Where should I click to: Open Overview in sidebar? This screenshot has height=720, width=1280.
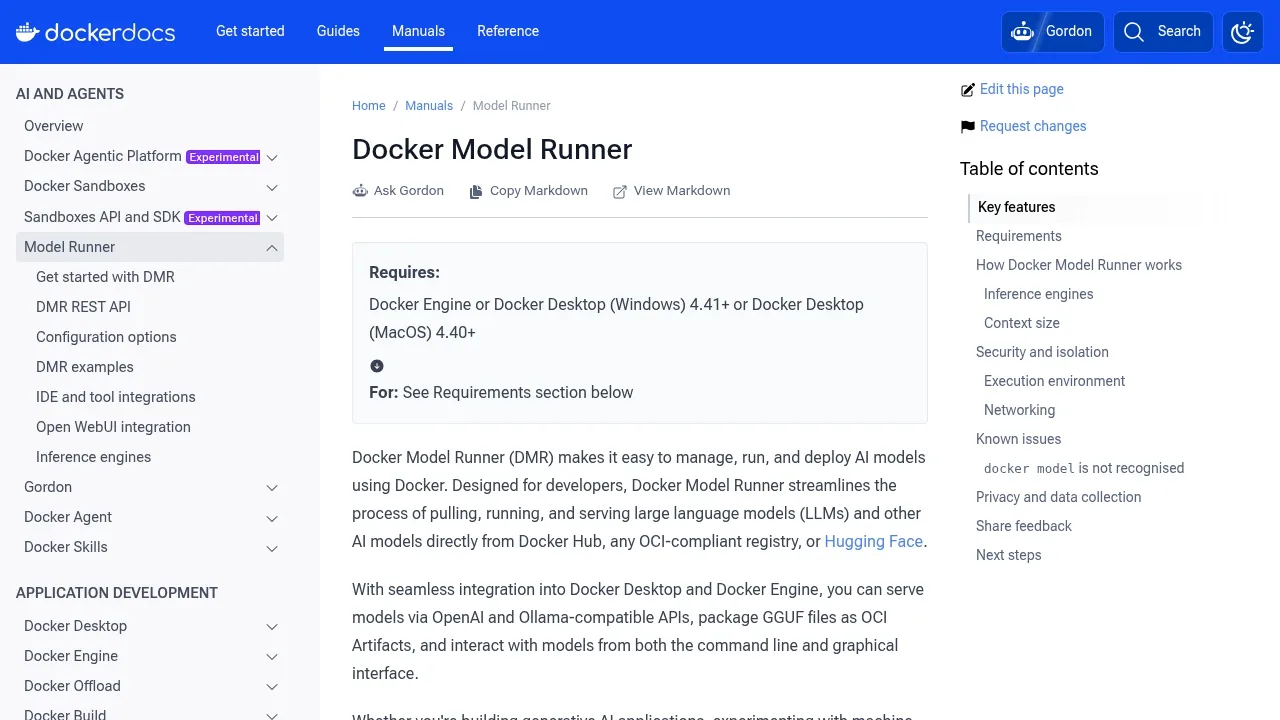tap(54, 126)
